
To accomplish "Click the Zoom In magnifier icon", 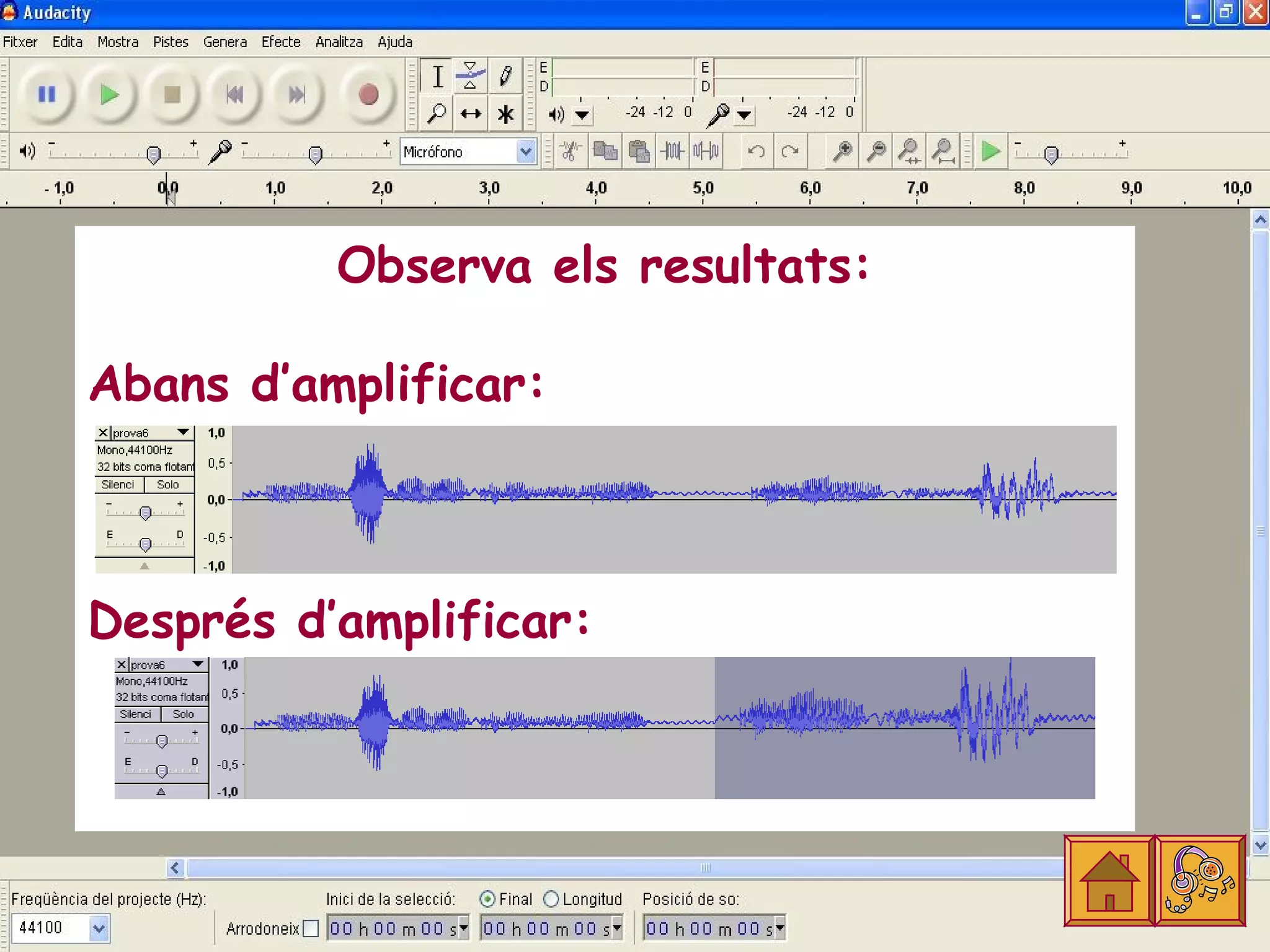I will point(842,151).
